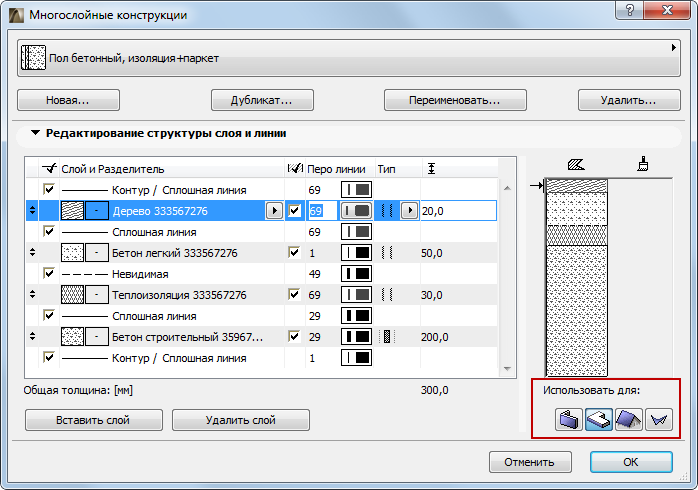This screenshot has width=698, height=490.
Task: Toggle bottom Контур separator checkbox
Action: coord(49,357)
